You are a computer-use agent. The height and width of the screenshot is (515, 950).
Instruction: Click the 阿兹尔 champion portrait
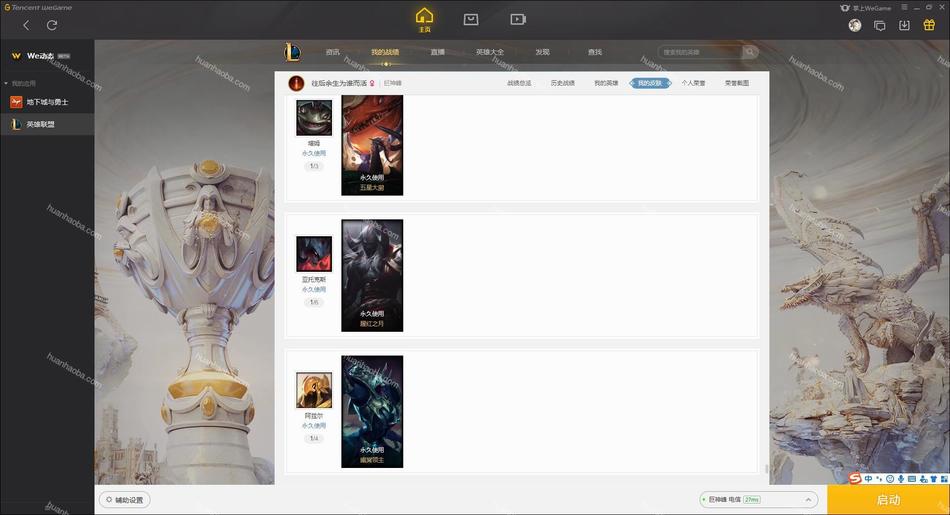[x=314, y=390]
